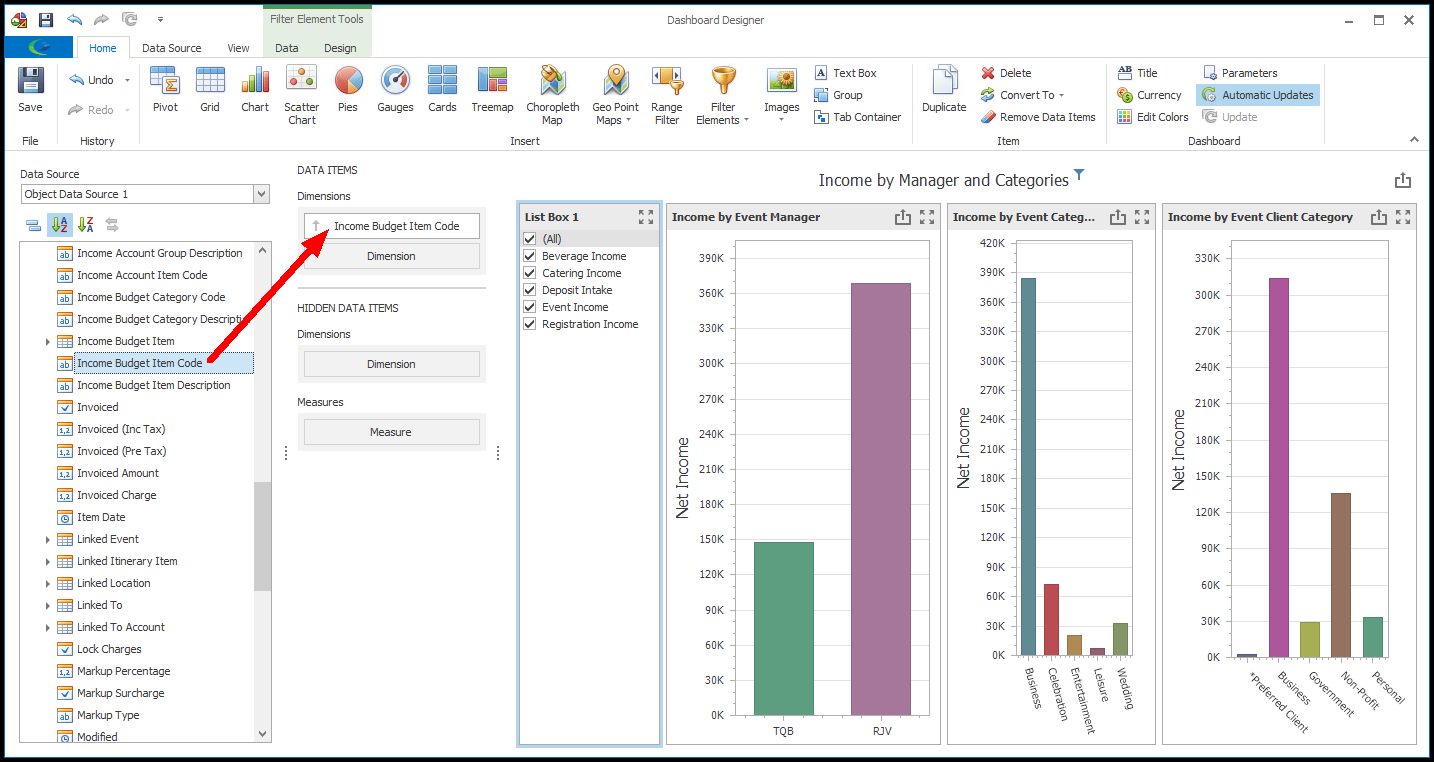Open the Design tab under Filter Element Tools
Viewport: 1434px width, 762px height.
coord(340,48)
